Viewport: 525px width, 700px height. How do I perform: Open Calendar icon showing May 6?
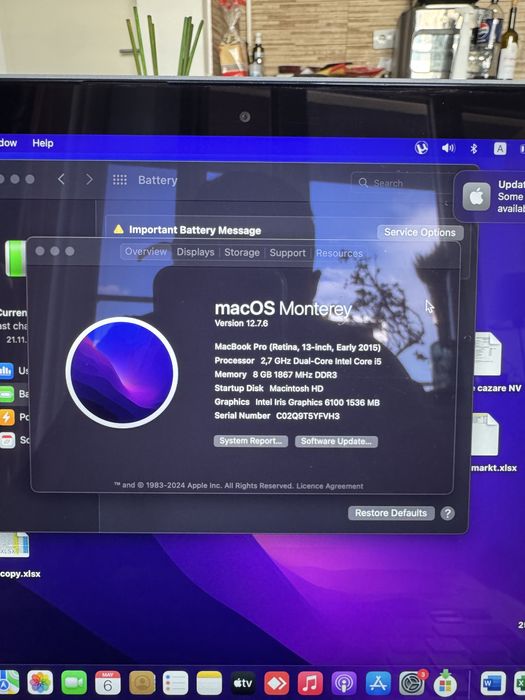click(108, 683)
